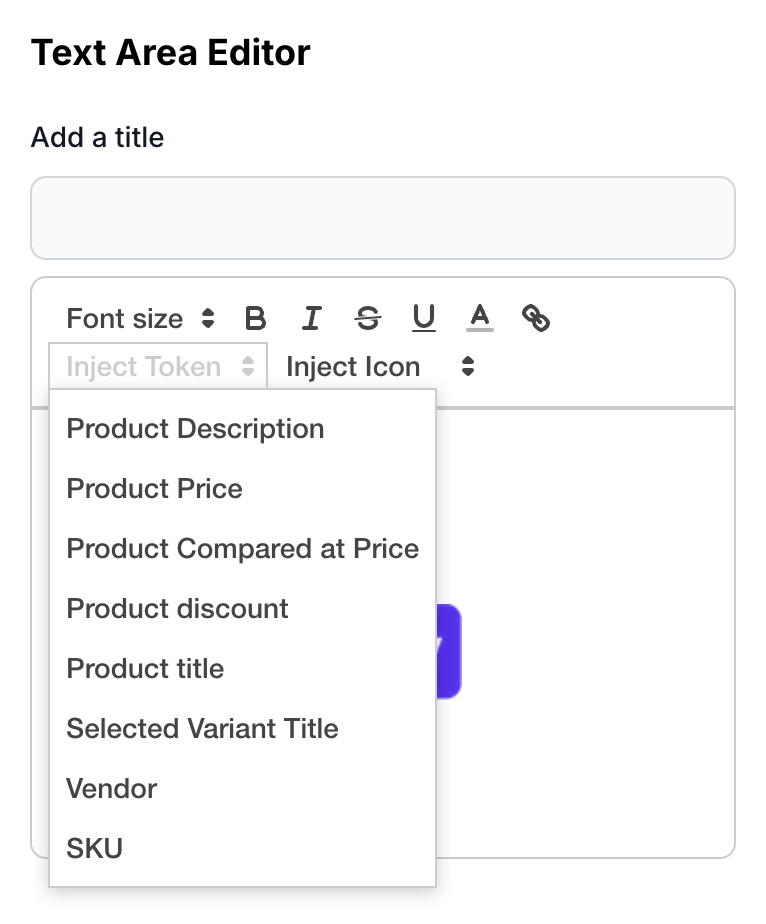Open the text color picker
This screenshot has height=924, width=766.
[480, 319]
